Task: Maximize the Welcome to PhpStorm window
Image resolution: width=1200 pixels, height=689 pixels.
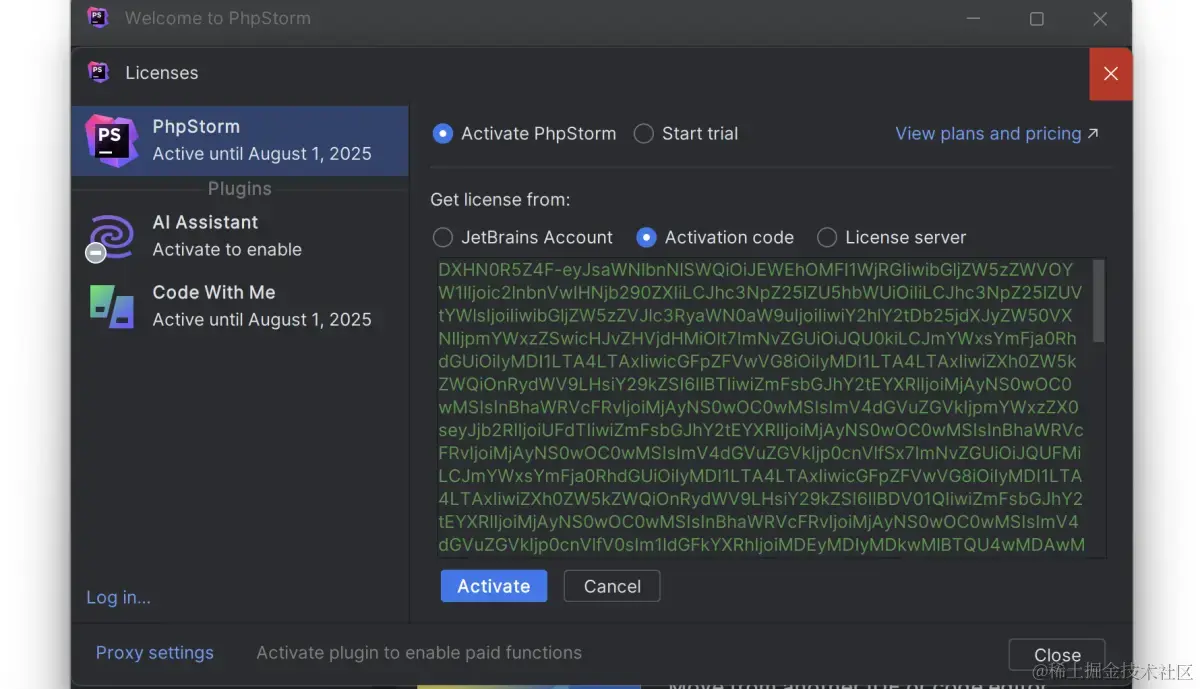Action: (x=1037, y=18)
